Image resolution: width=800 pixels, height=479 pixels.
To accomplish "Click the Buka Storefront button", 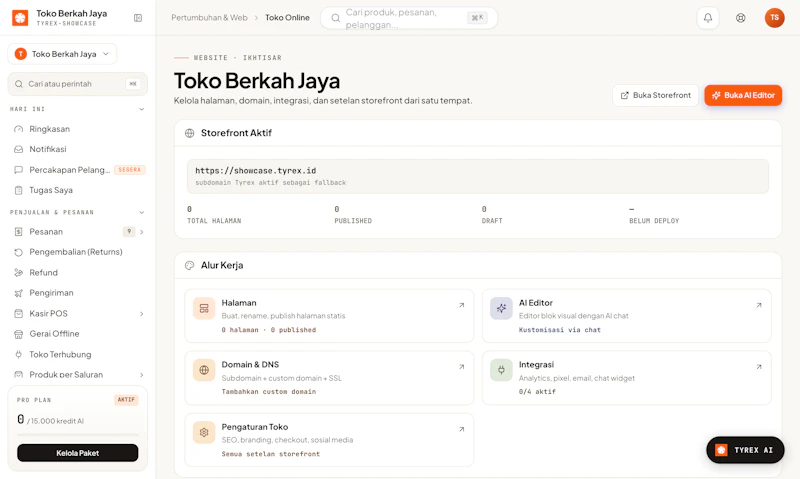I will click(x=656, y=95).
